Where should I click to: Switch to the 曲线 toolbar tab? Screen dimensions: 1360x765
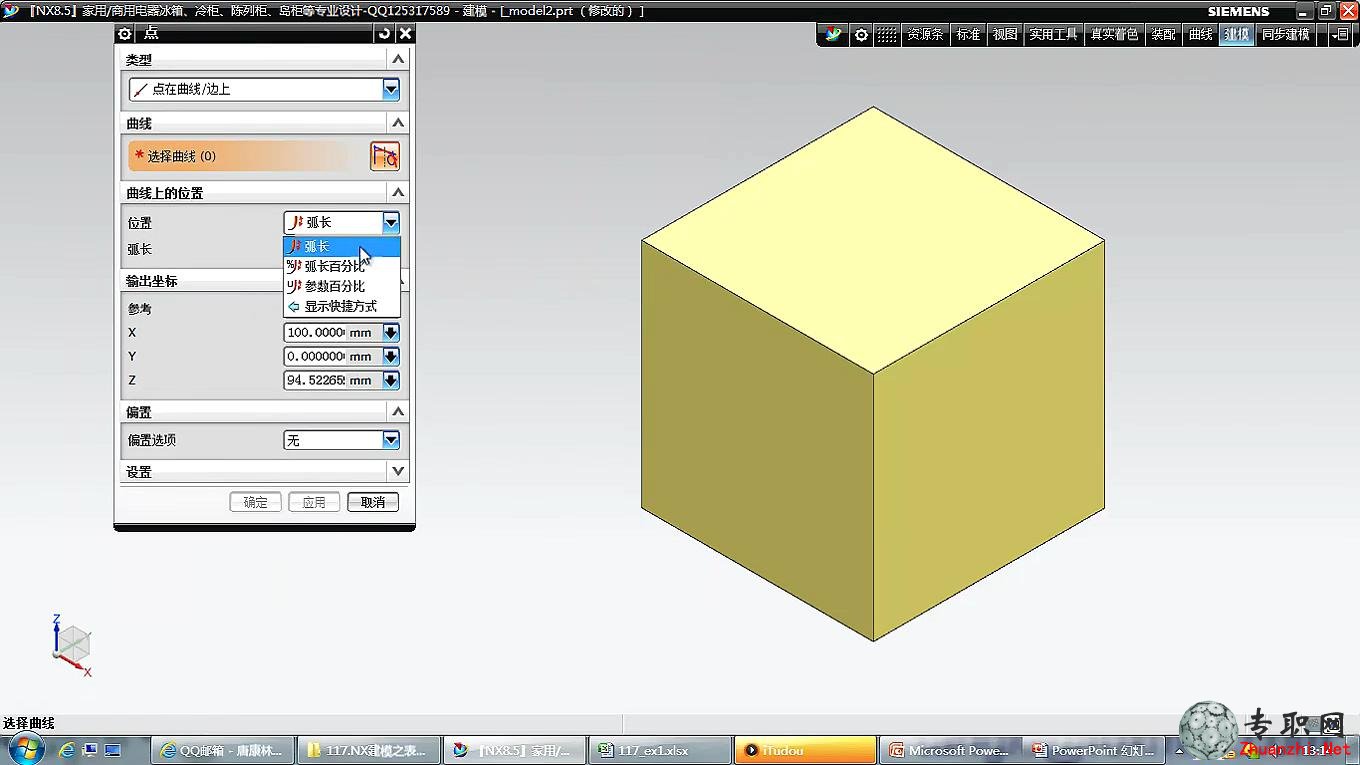coord(1200,35)
